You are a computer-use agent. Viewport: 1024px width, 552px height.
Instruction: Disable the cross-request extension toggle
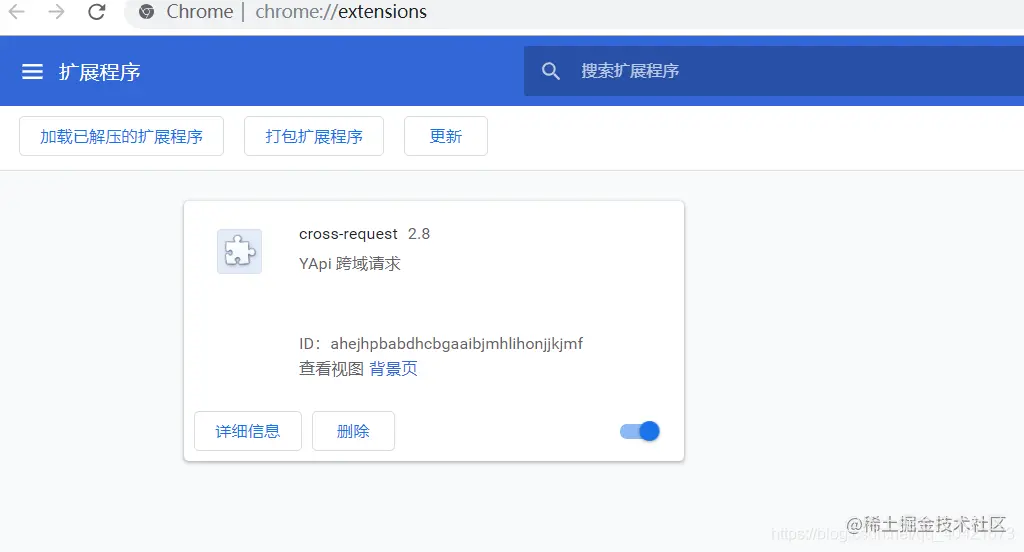[x=640, y=431]
